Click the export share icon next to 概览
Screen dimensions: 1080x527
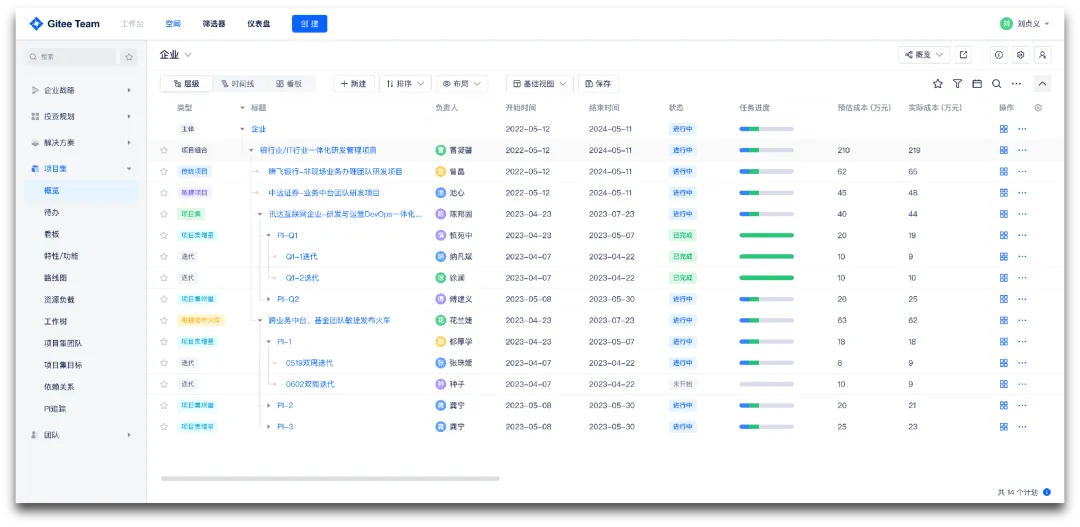[x=964, y=54]
